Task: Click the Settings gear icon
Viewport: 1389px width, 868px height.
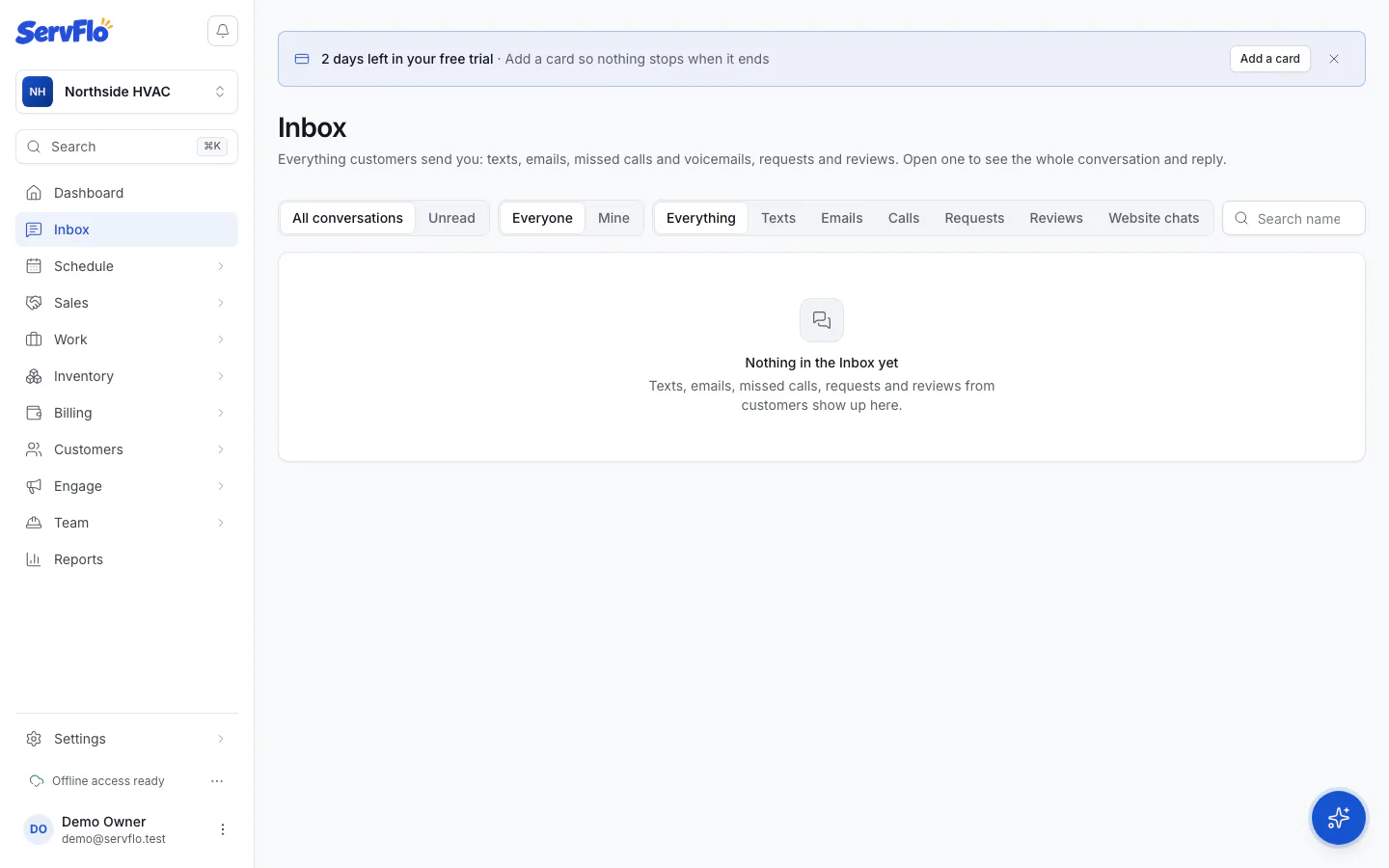Action: point(34,739)
